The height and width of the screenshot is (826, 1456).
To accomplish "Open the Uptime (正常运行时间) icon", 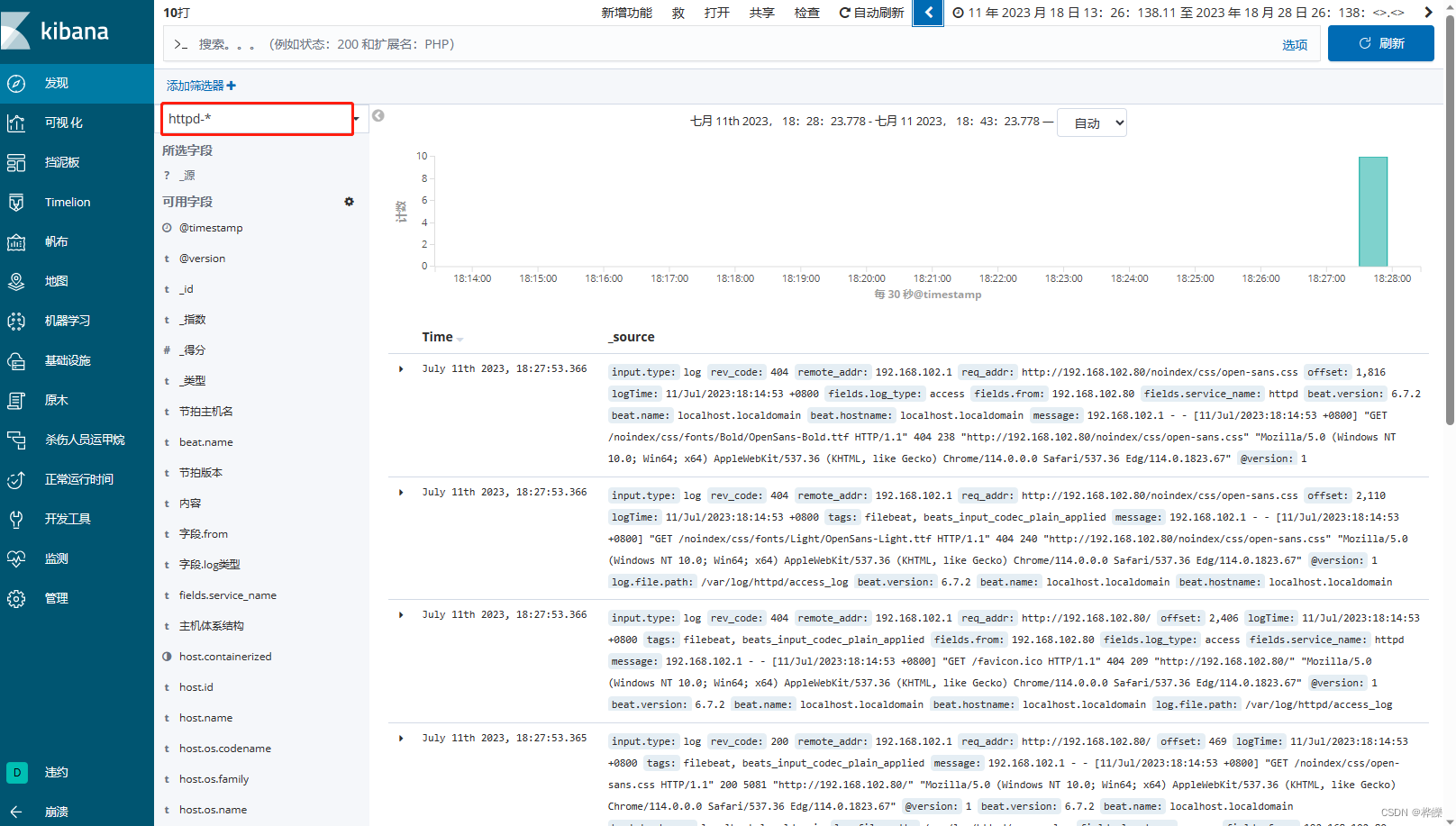I will [16, 479].
